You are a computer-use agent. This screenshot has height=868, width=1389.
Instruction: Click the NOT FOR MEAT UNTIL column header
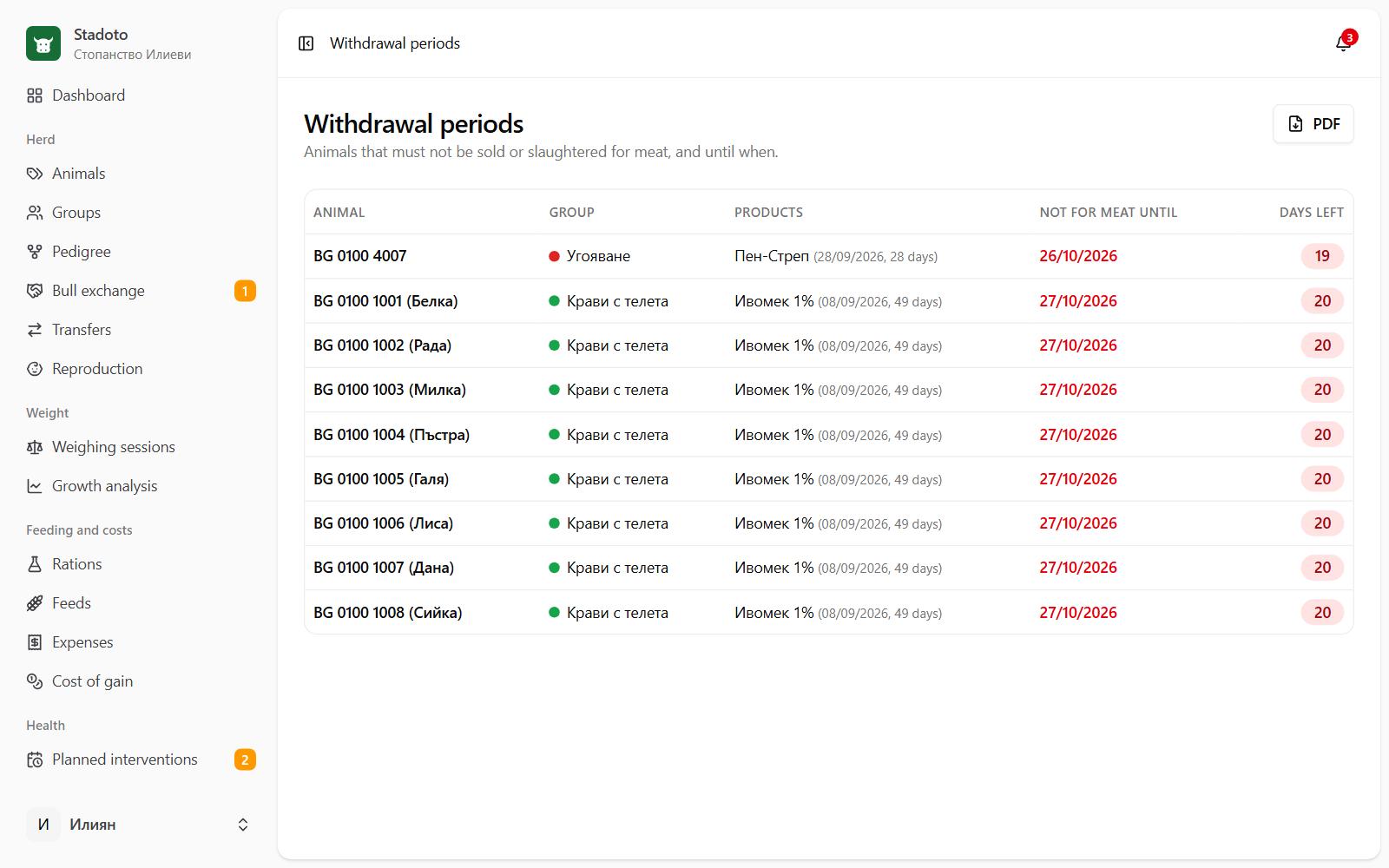click(1109, 213)
